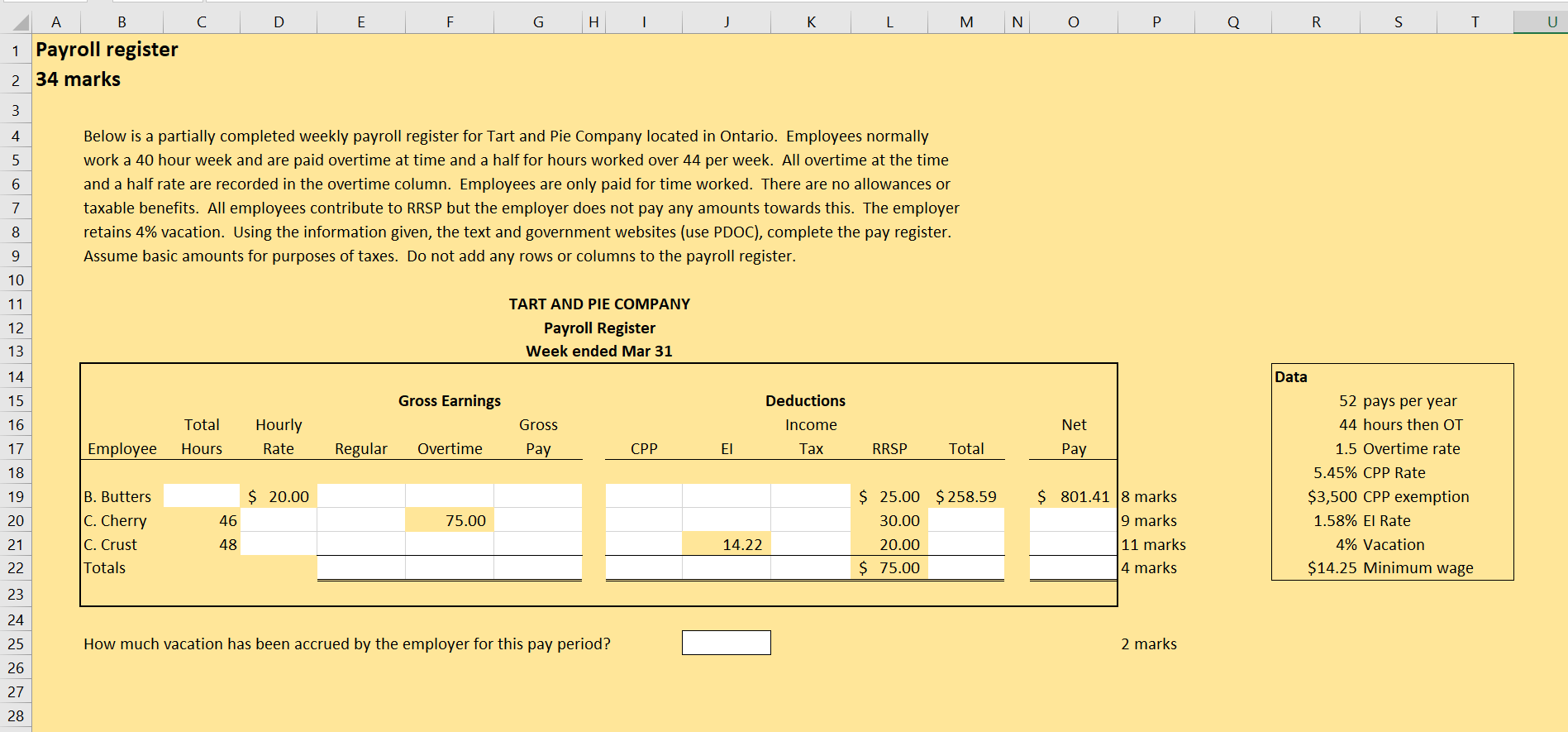
Task: Click the 'Deductions' header
Action: tap(805, 400)
